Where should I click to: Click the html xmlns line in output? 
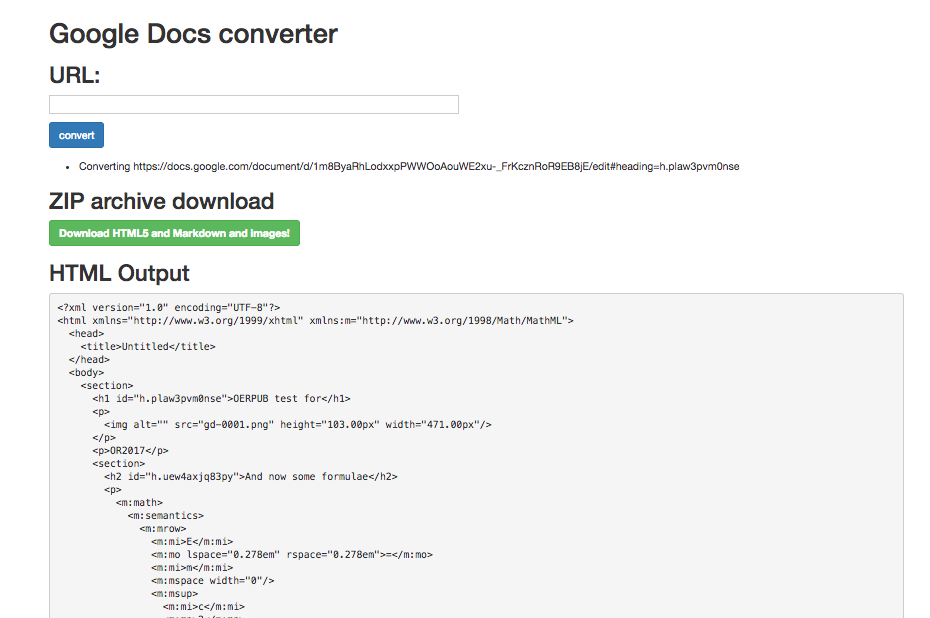[x=316, y=320]
